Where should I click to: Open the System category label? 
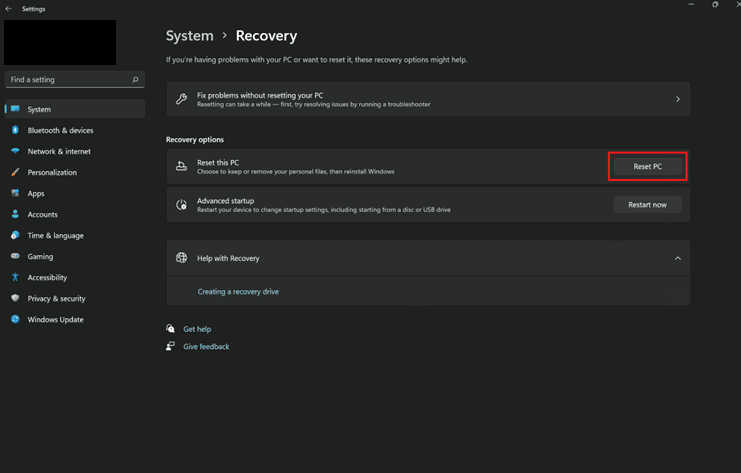pos(39,109)
